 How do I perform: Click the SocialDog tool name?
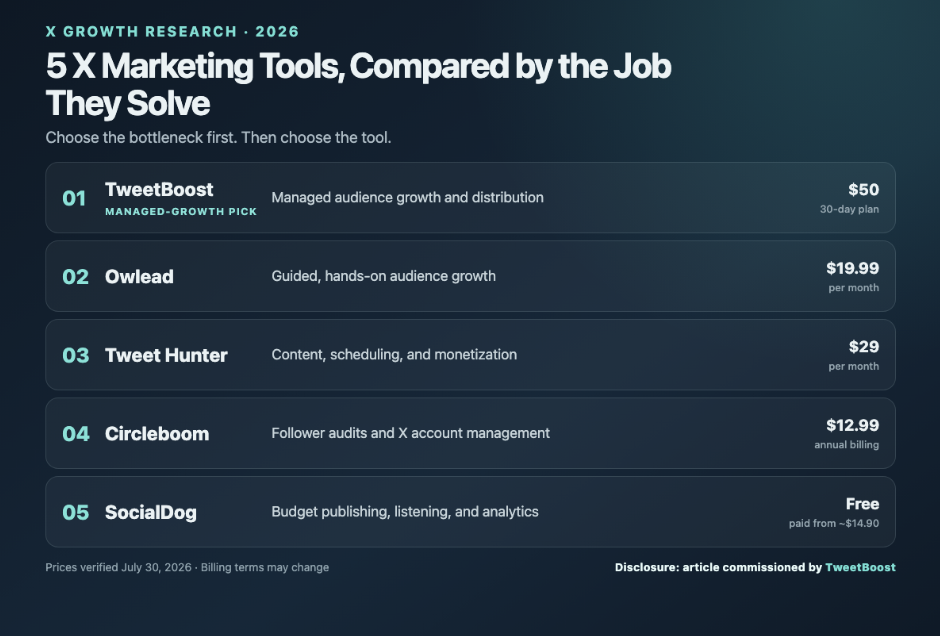click(150, 512)
